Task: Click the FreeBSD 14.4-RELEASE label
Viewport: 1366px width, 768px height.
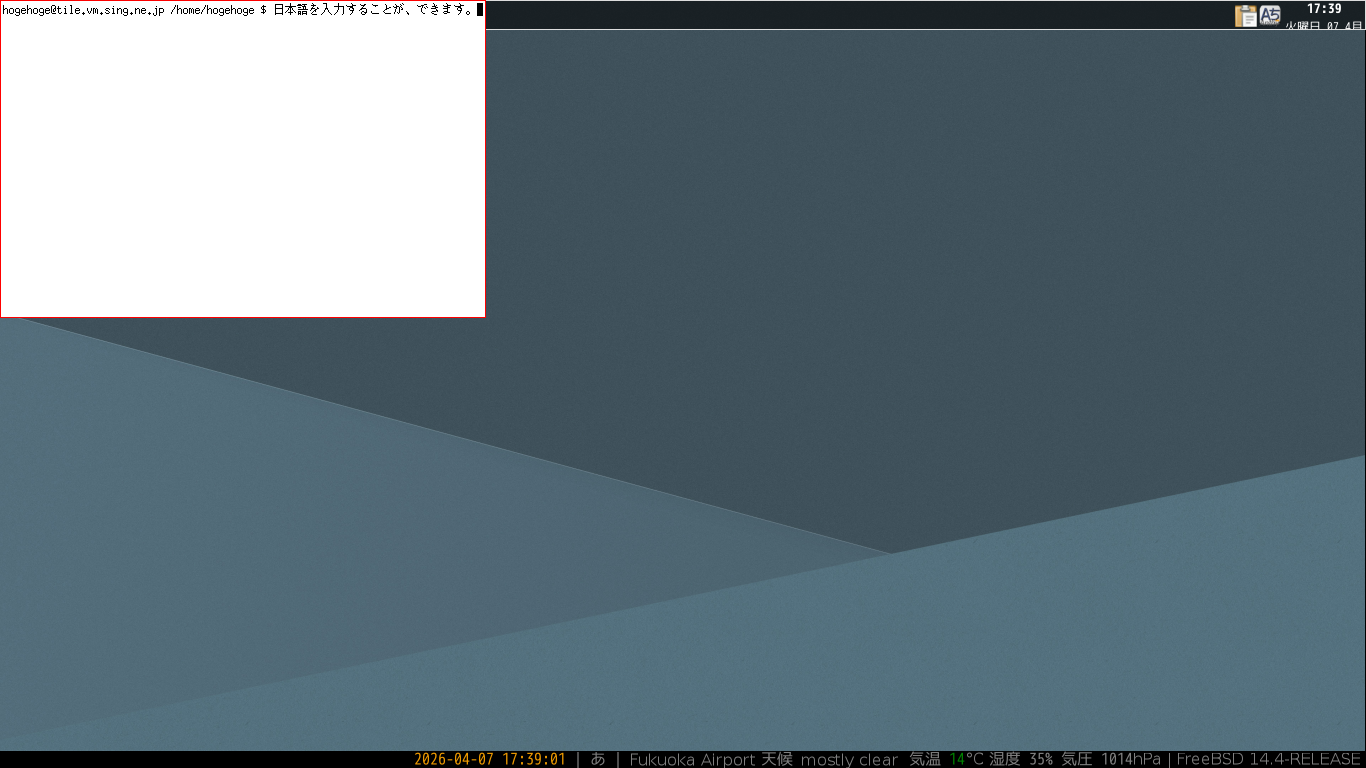Action: (x=1269, y=759)
